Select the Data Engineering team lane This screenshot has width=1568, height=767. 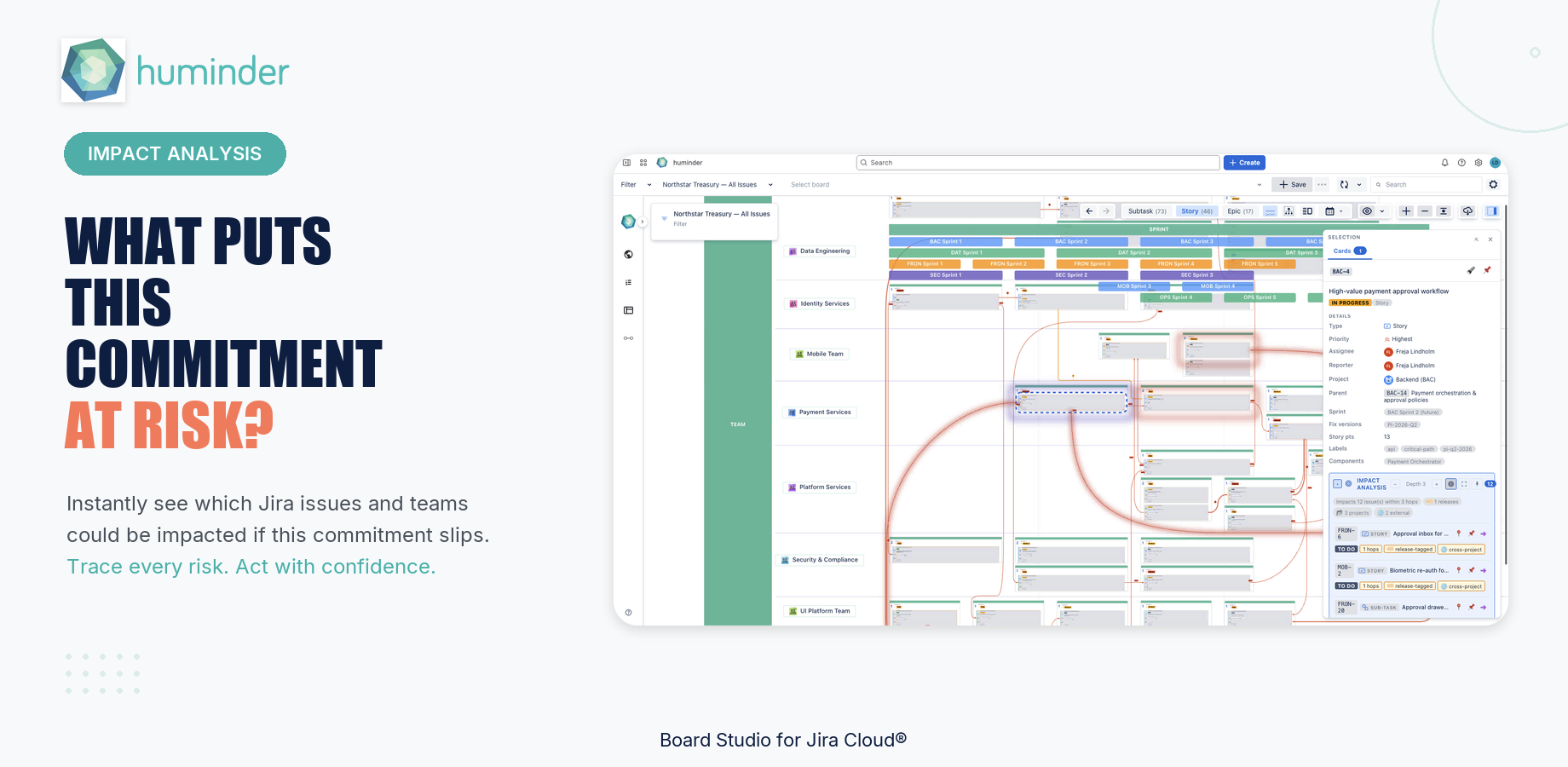(x=820, y=251)
